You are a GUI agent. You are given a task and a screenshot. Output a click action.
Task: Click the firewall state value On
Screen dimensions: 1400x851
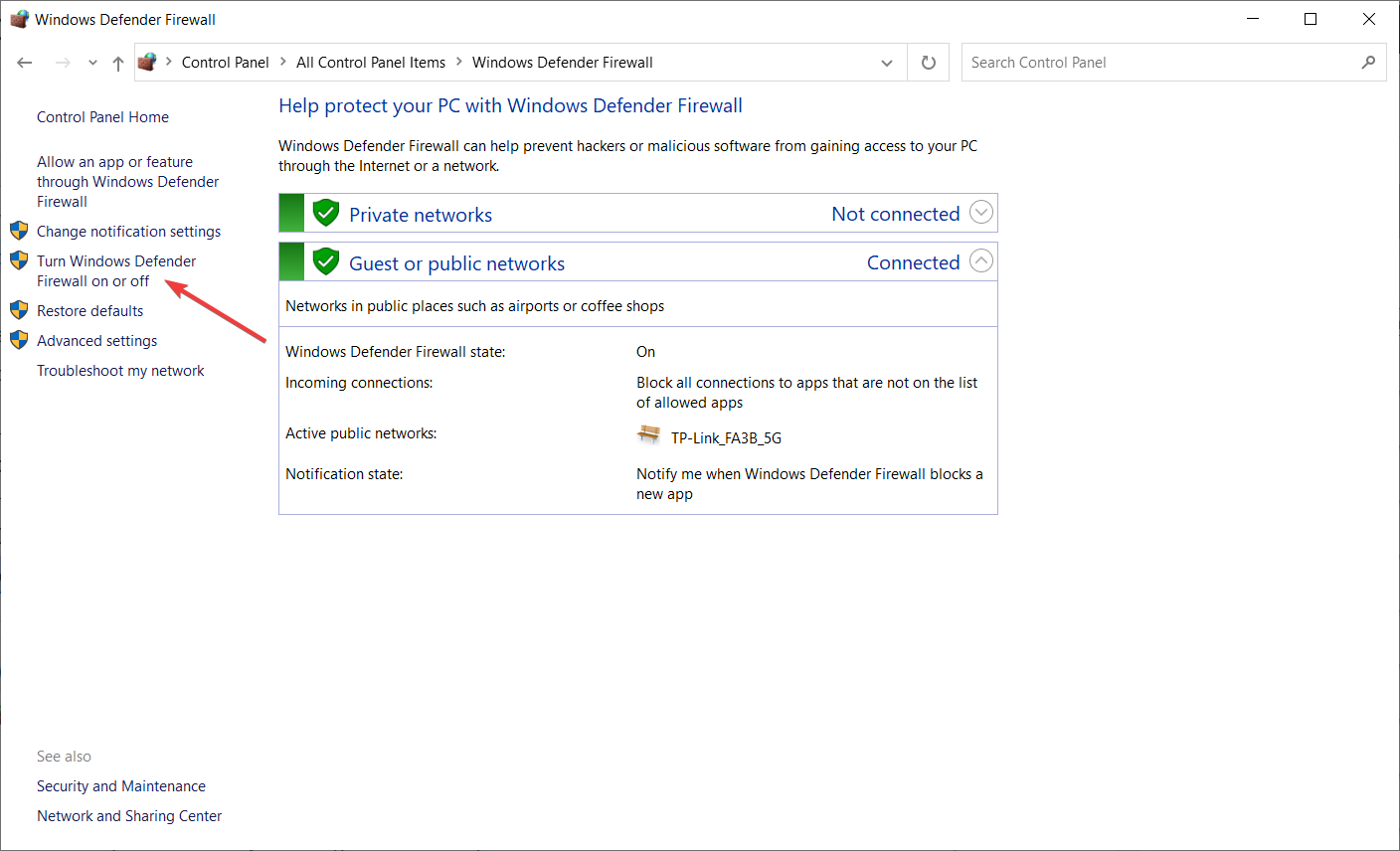[646, 352]
